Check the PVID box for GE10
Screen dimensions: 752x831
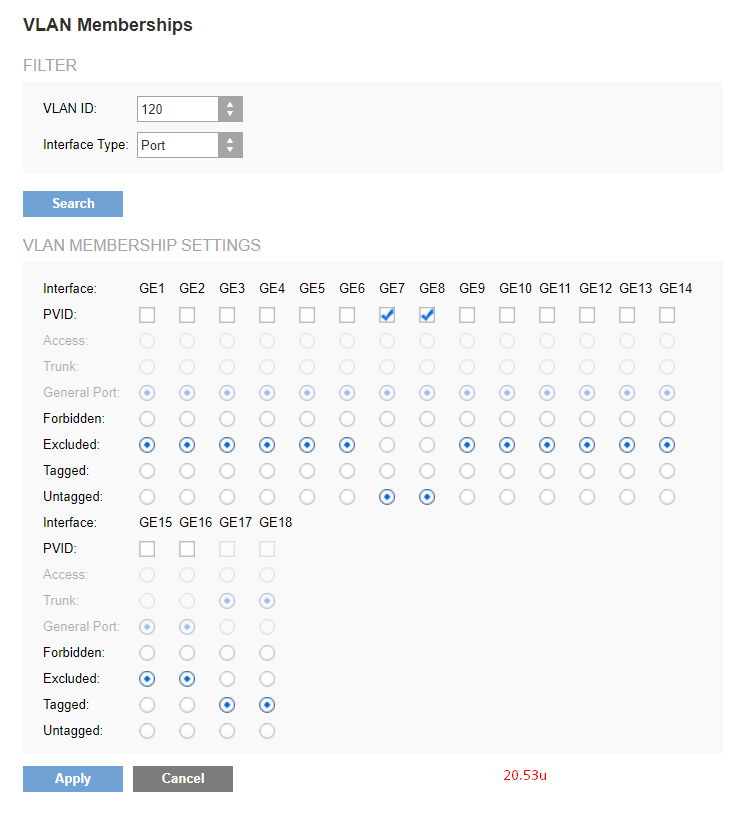click(x=507, y=315)
